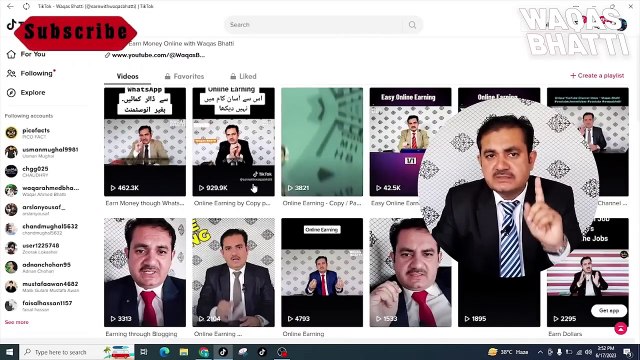Click the browser back arrow
The height and width of the screenshot is (360, 640).
(x=10, y=6)
